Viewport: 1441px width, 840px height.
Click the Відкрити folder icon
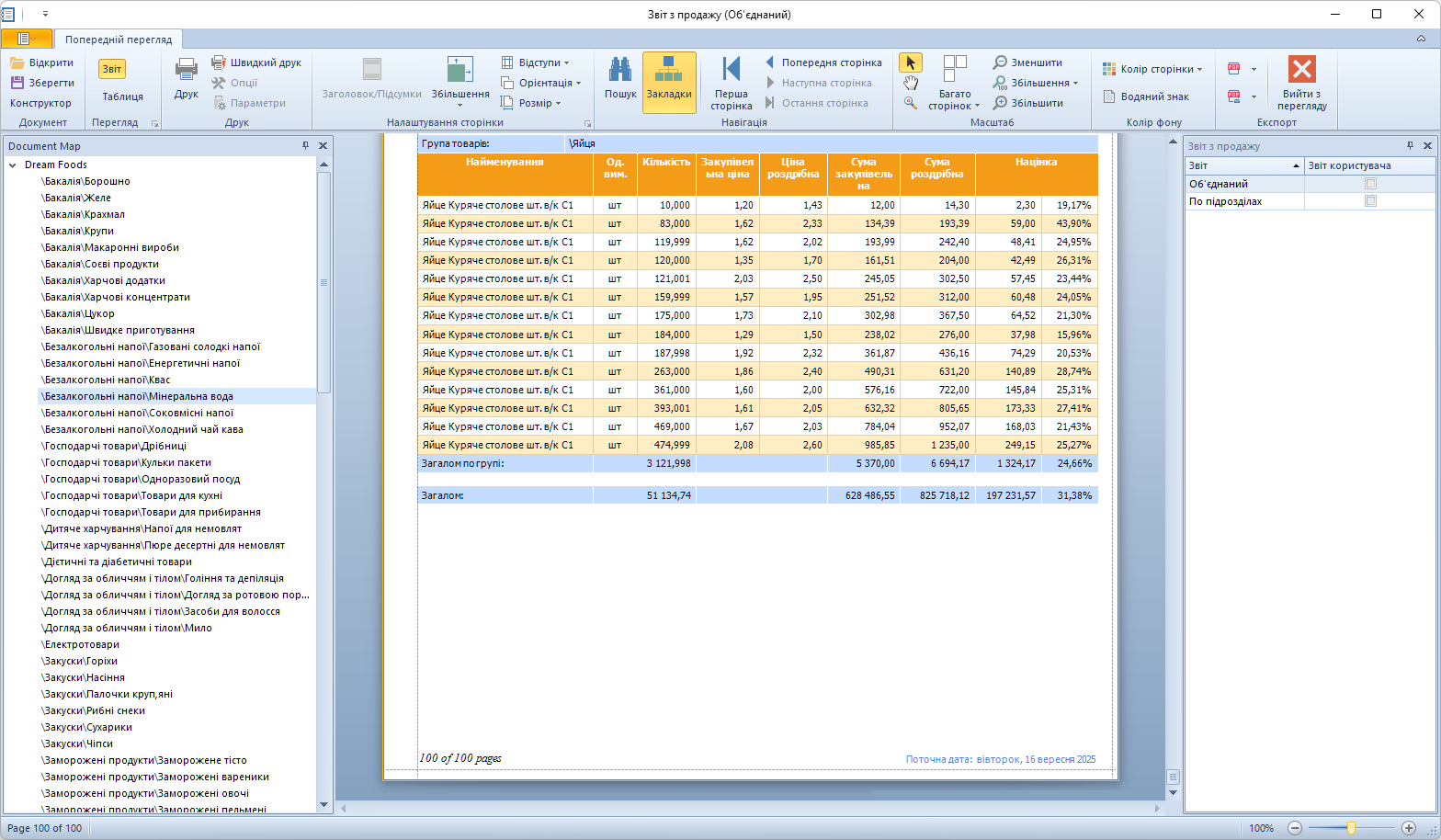[17, 62]
